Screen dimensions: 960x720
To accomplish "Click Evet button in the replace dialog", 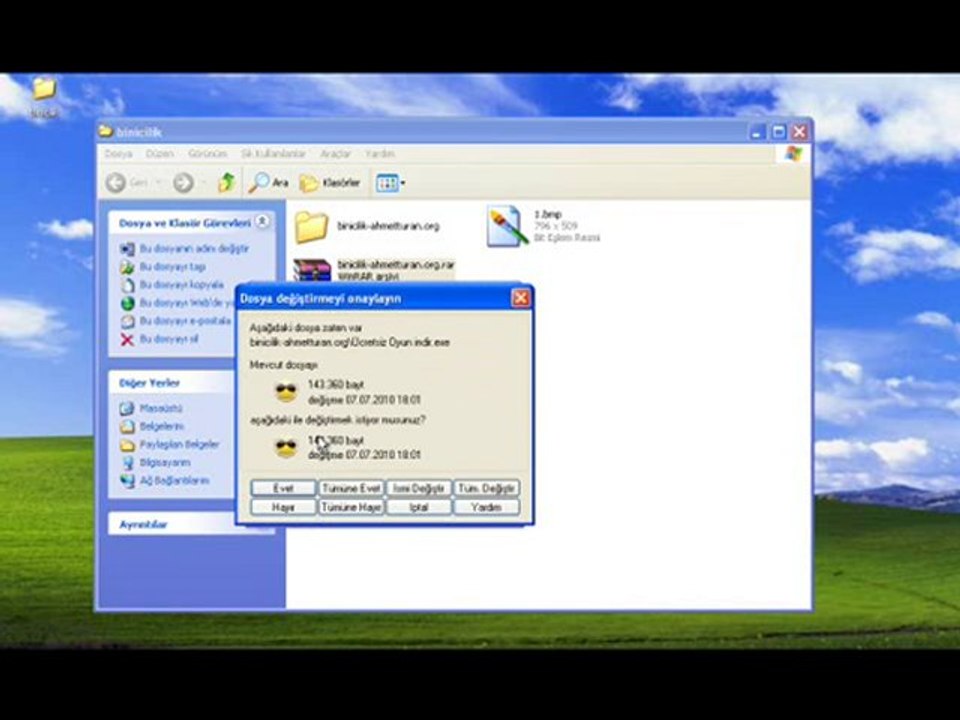I will pyautogui.click(x=283, y=488).
